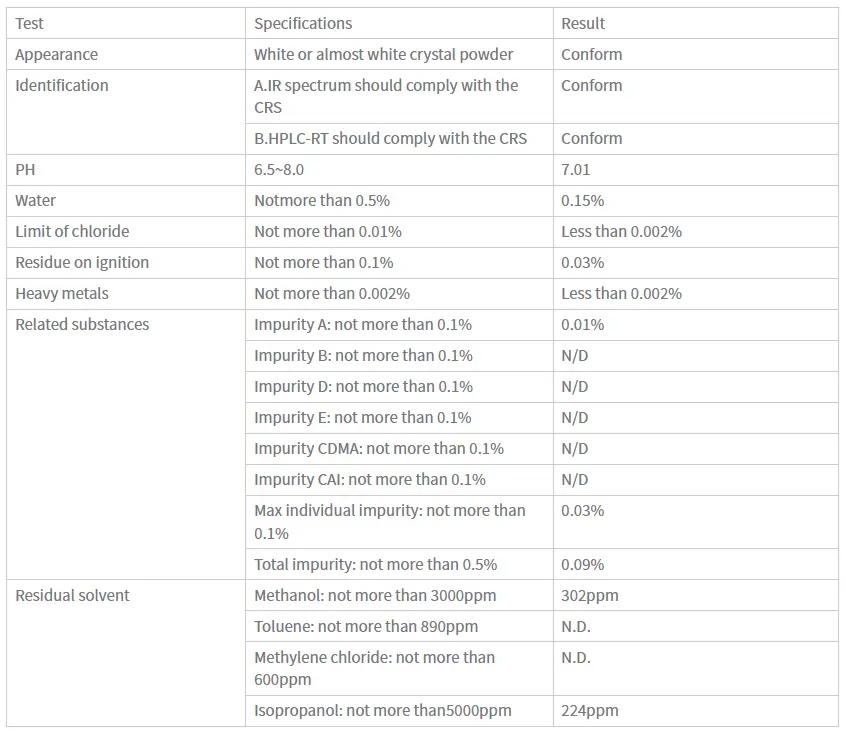Click the Methanol result 302ppm
Image resolution: width=846 pixels, height=735 pixels.
pyautogui.click(x=590, y=595)
